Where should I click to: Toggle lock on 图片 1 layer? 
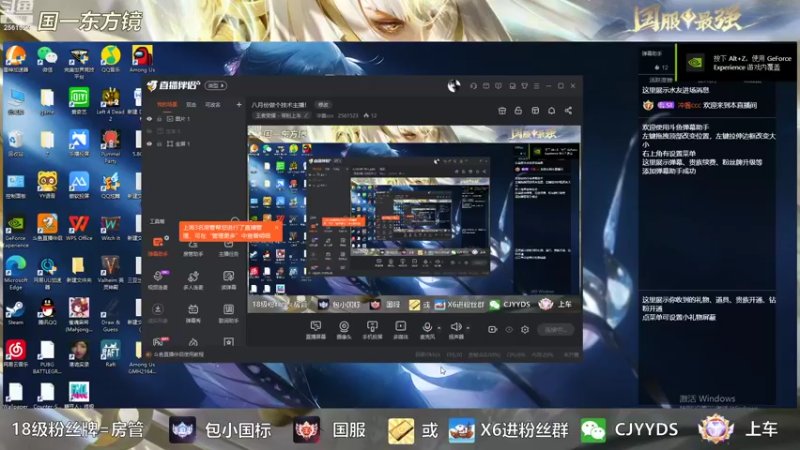point(159,119)
